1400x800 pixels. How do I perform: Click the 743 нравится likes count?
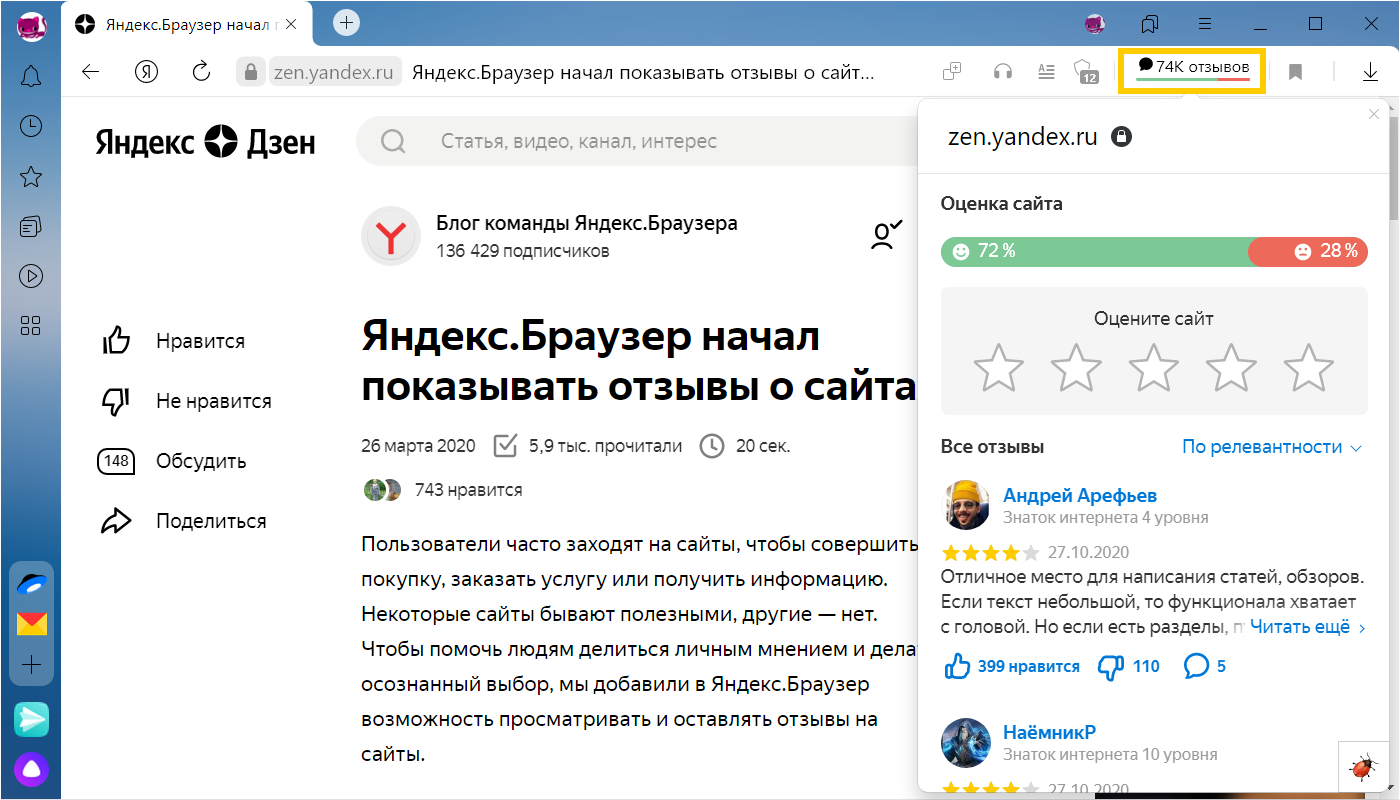(x=468, y=490)
